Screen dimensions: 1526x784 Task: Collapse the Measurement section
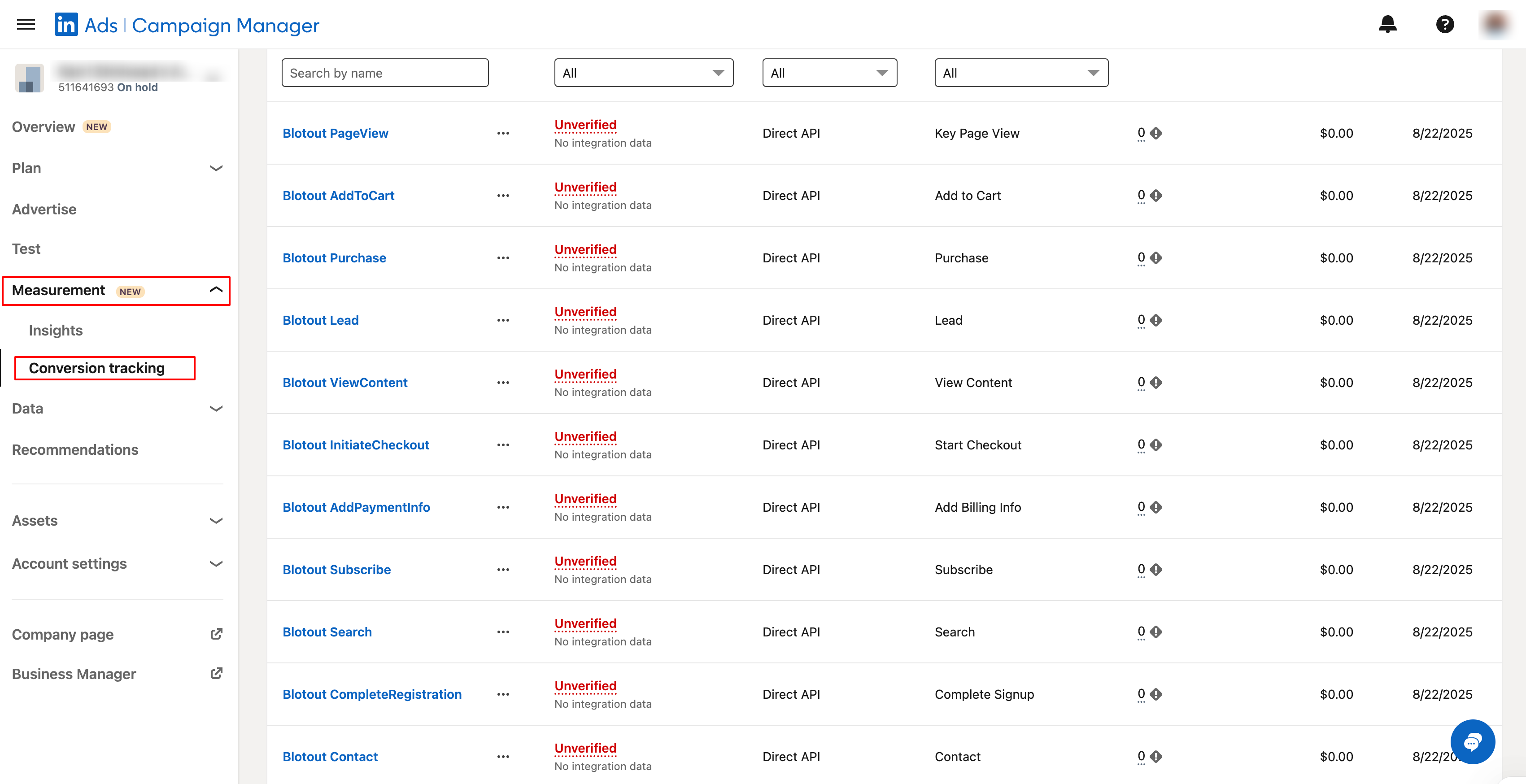coord(216,290)
